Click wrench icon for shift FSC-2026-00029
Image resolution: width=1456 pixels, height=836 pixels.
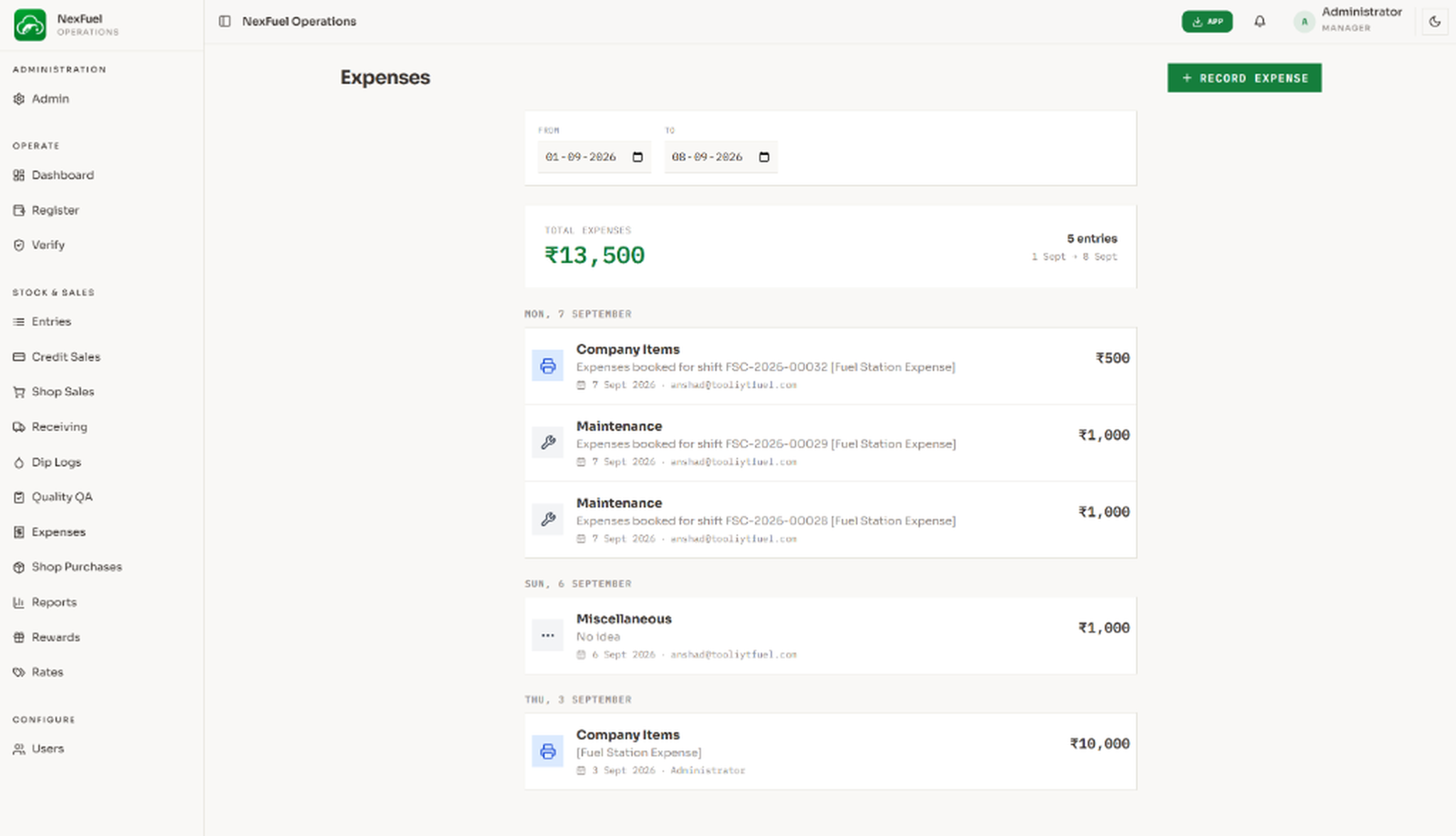(x=547, y=443)
